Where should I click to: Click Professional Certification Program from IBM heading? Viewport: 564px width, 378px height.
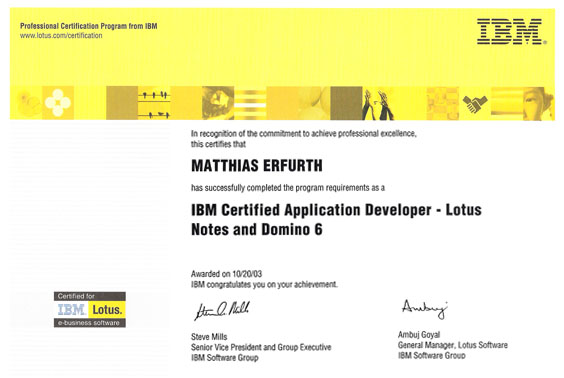(x=88, y=26)
